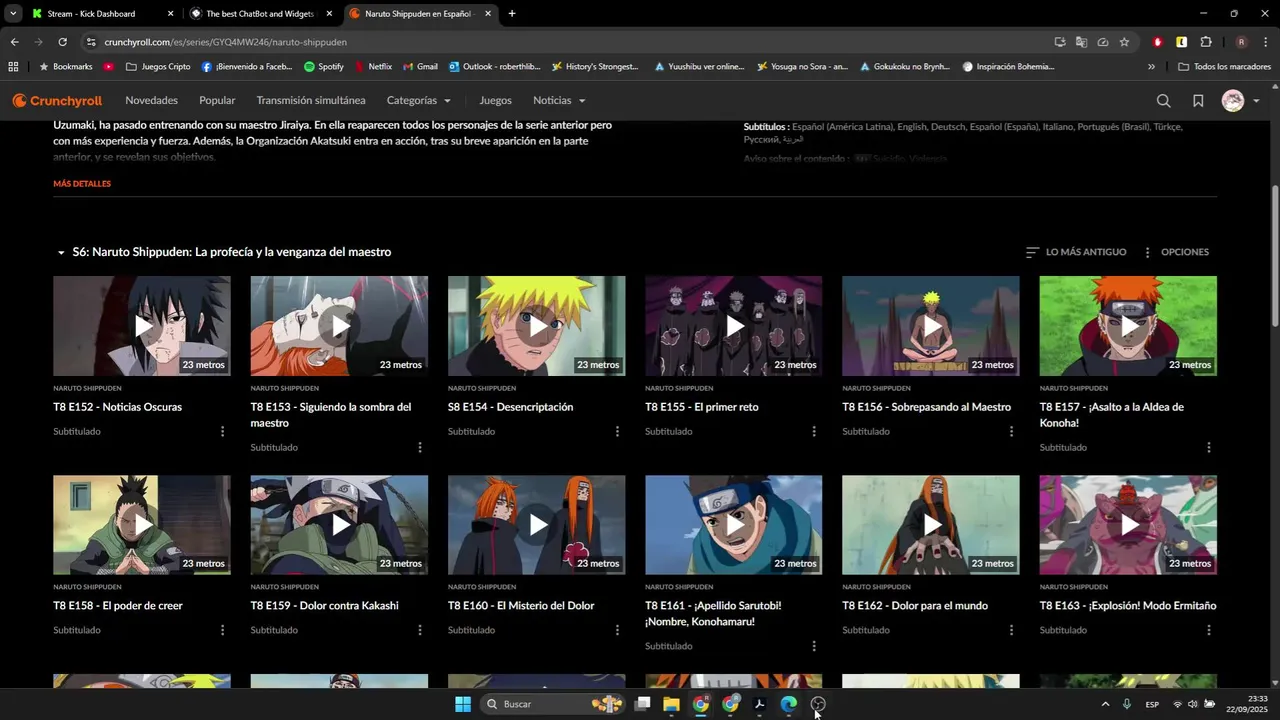
Task: Open the Netflix bookmark
Action: [x=373, y=67]
